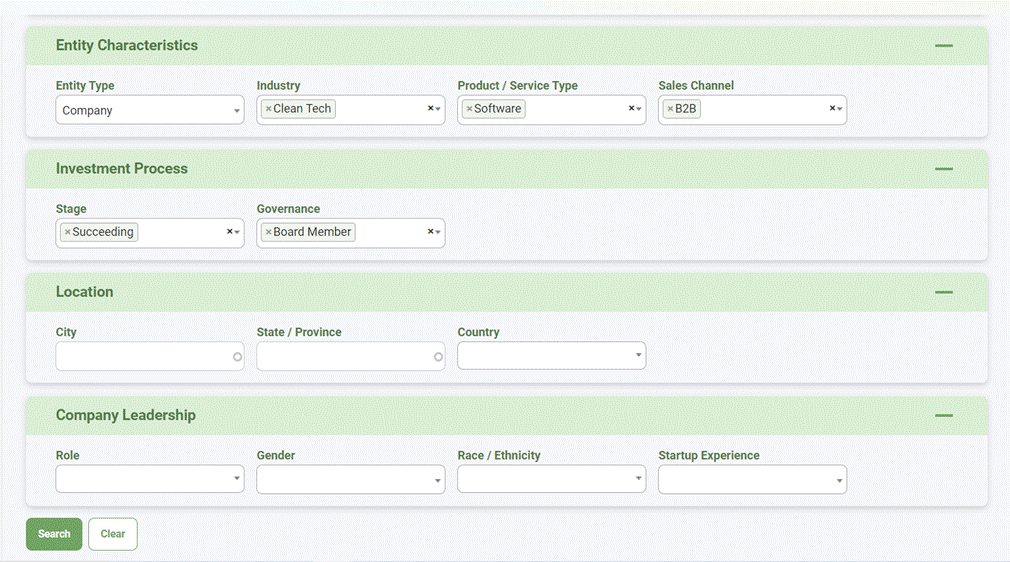Open the Governance dropdown arrow

pos(438,232)
